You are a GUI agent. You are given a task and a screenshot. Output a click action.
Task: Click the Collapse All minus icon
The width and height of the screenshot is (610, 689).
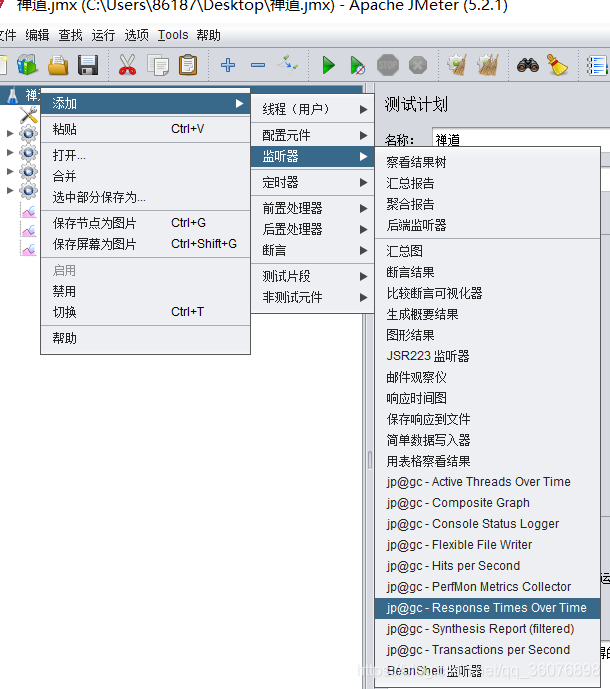pos(258,65)
